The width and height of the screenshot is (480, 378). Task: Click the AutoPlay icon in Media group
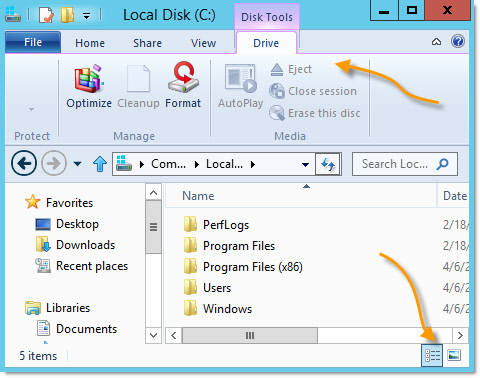(x=241, y=79)
